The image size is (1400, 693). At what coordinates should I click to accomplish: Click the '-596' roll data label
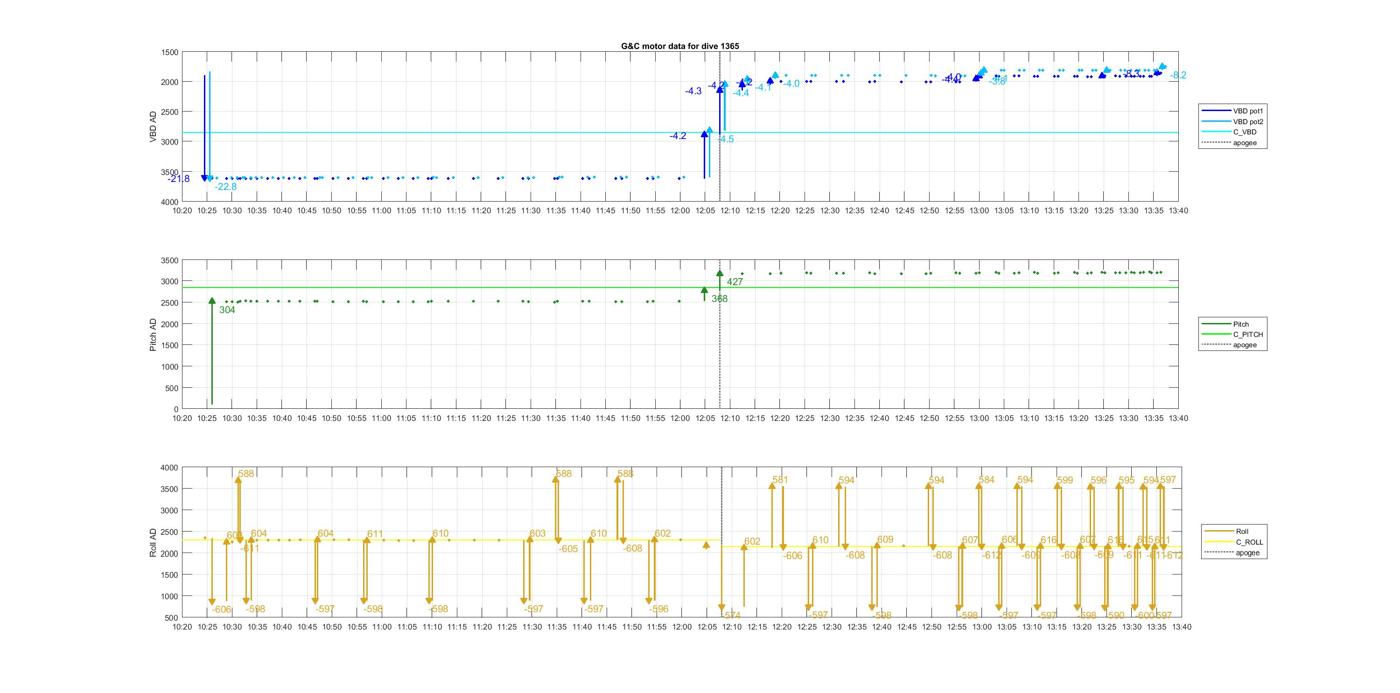click(x=658, y=609)
